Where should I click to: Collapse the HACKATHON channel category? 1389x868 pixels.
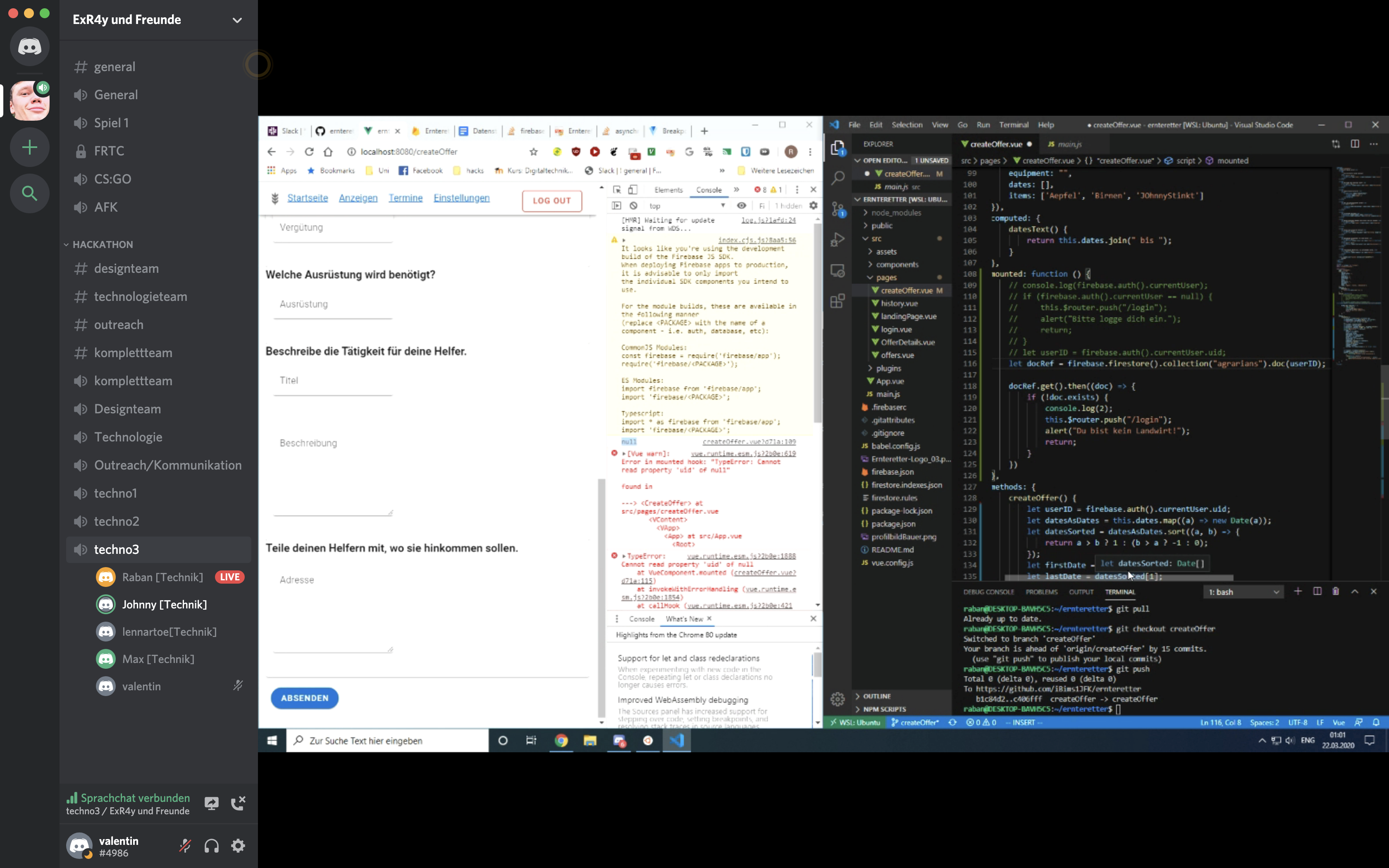click(102, 245)
